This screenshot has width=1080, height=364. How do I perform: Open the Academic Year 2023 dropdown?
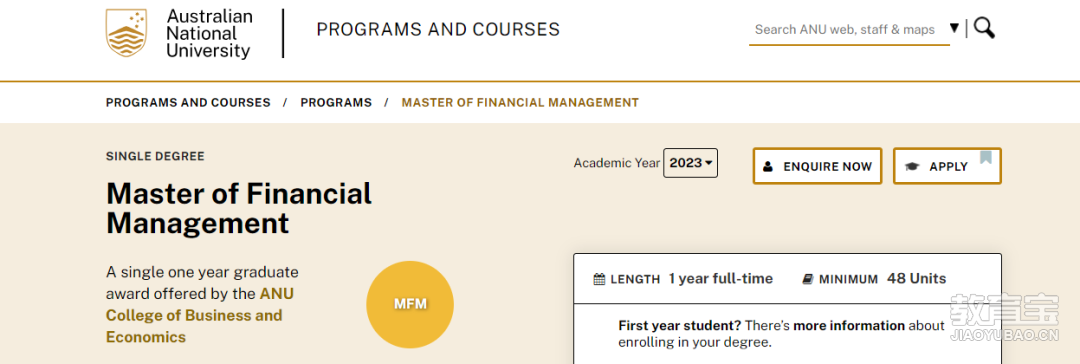pos(690,163)
